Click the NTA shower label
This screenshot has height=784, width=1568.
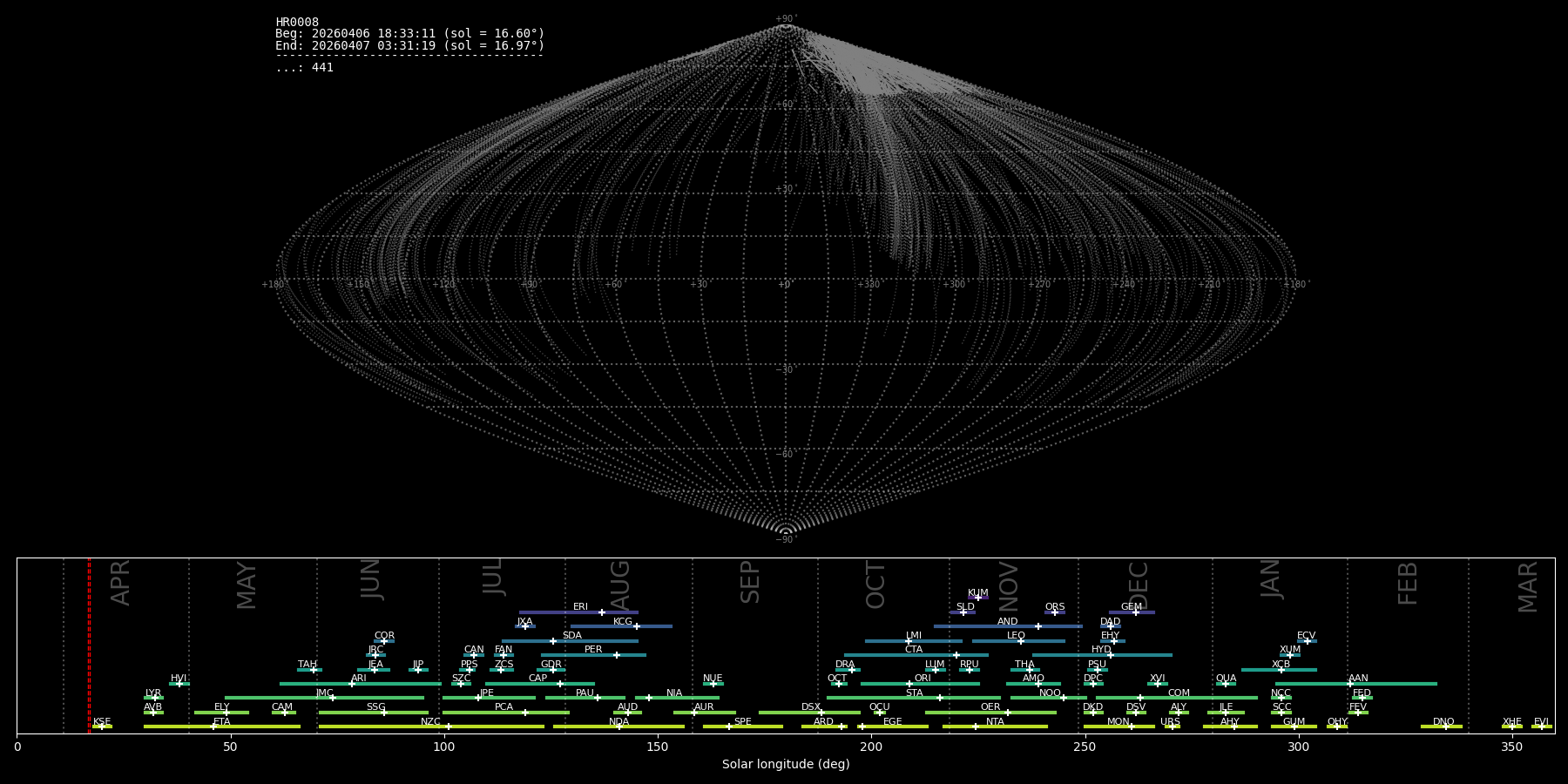tap(995, 721)
